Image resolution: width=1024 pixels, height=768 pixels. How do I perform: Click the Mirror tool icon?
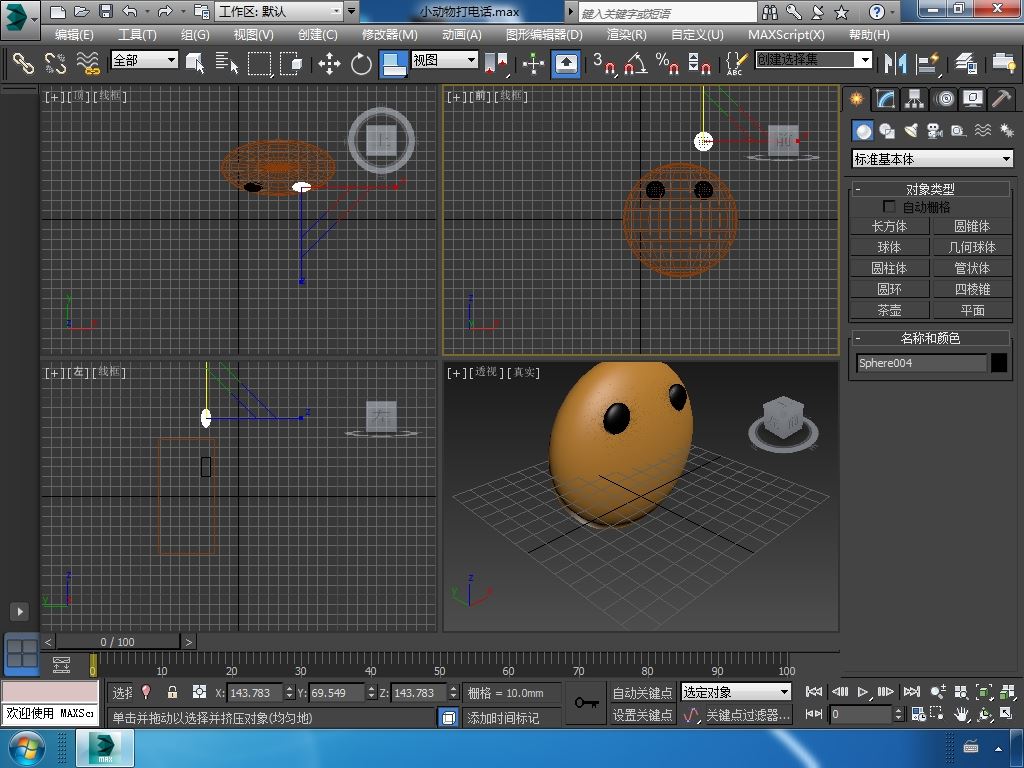tap(895, 63)
